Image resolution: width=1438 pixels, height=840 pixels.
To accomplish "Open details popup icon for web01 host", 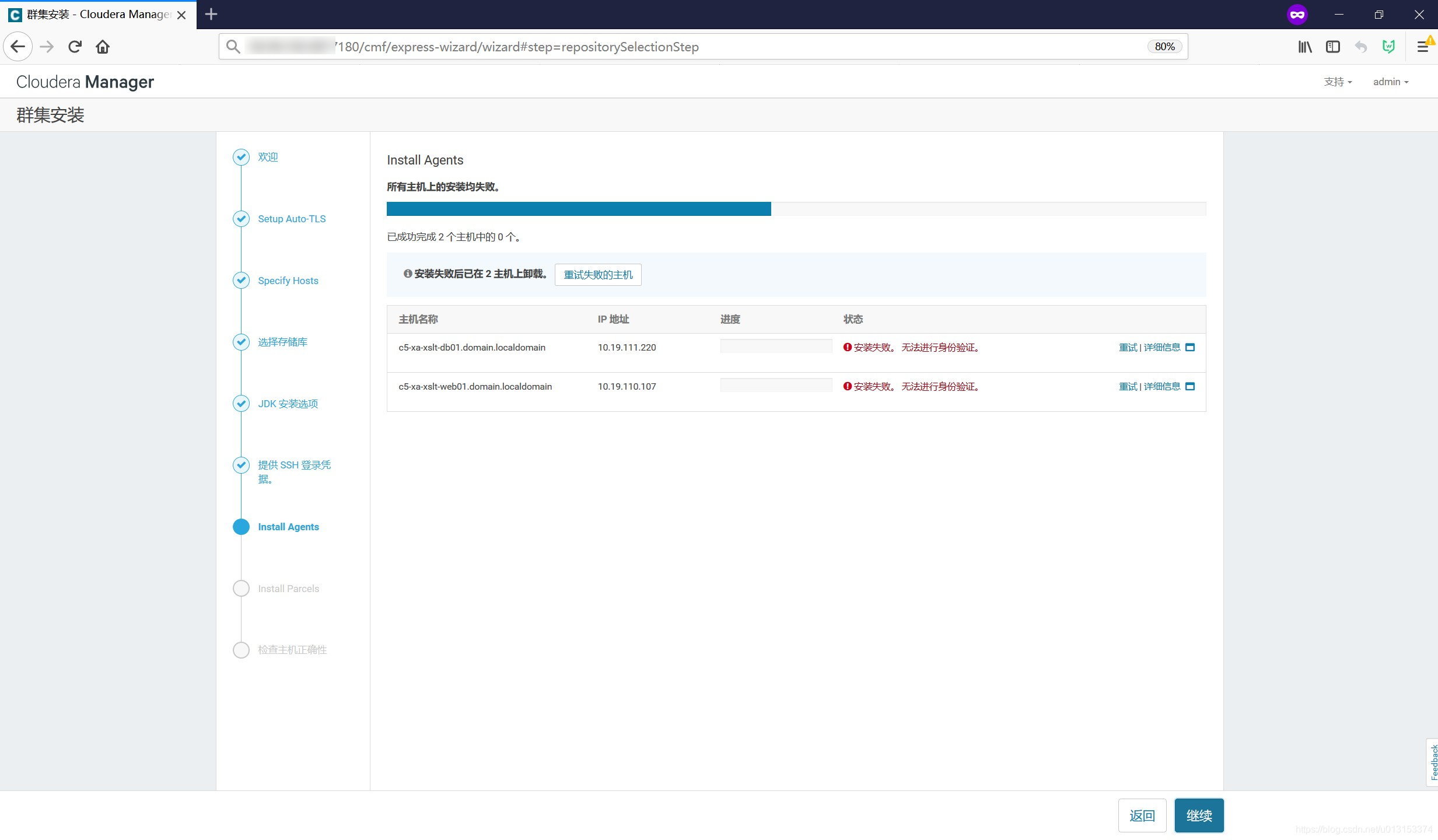I will coord(1190,387).
